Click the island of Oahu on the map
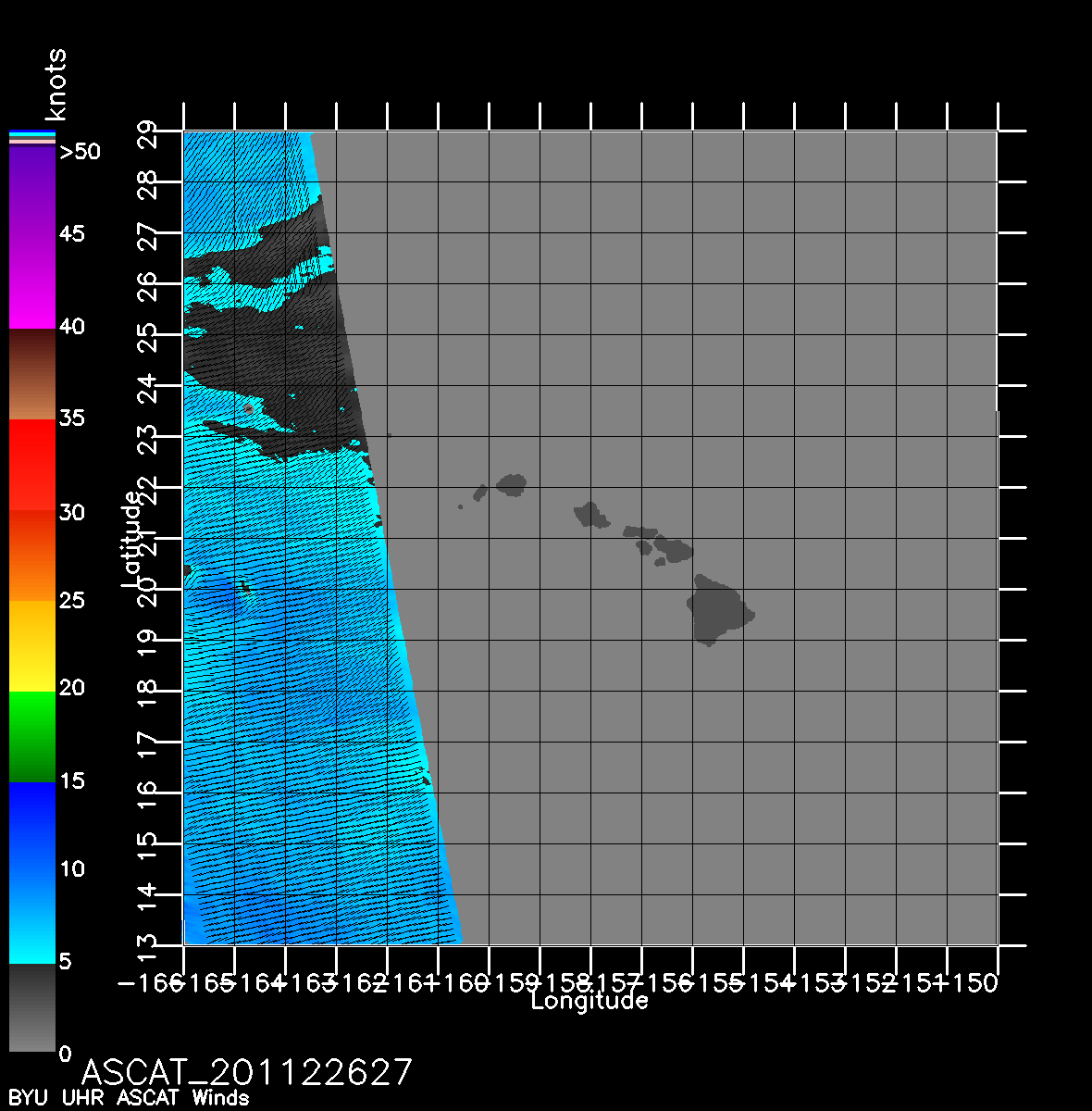1092x1111 pixels. tap(590, 515)
